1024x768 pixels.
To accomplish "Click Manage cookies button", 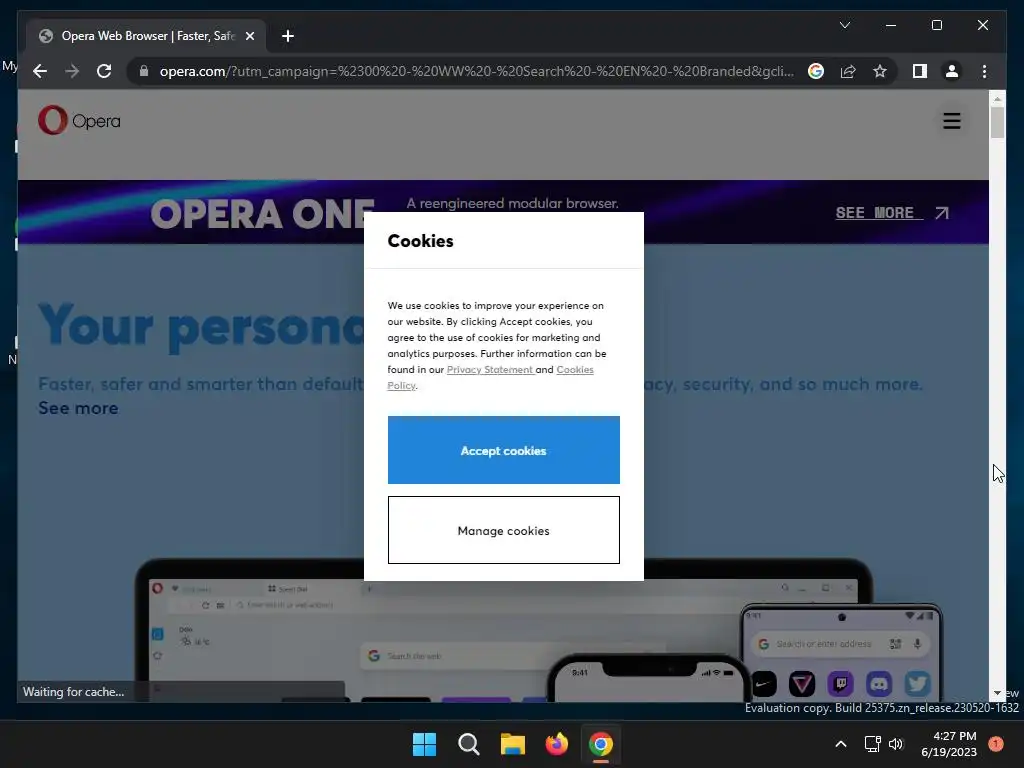I will pyautogui.click(x=504, y=530).
